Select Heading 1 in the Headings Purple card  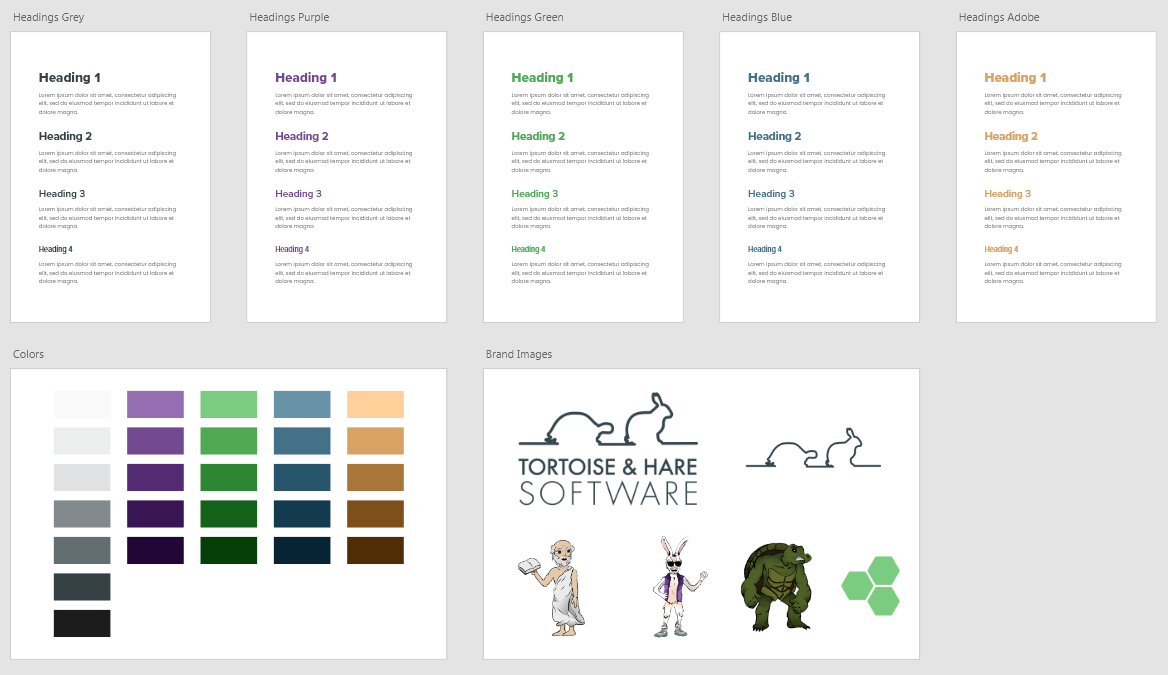coord(306,77)
